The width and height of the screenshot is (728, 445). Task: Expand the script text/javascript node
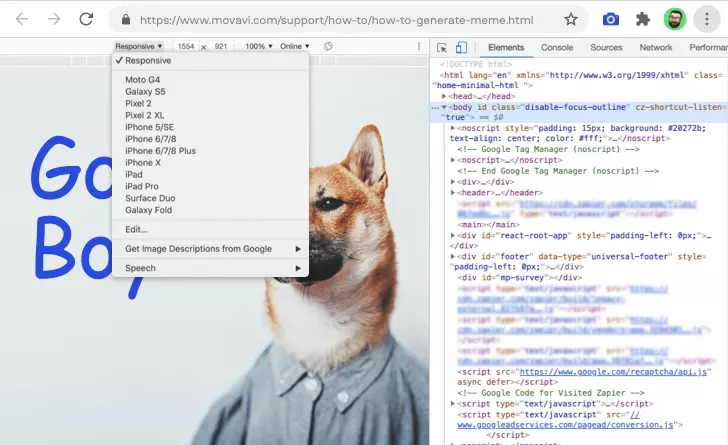tap(453, 404)
